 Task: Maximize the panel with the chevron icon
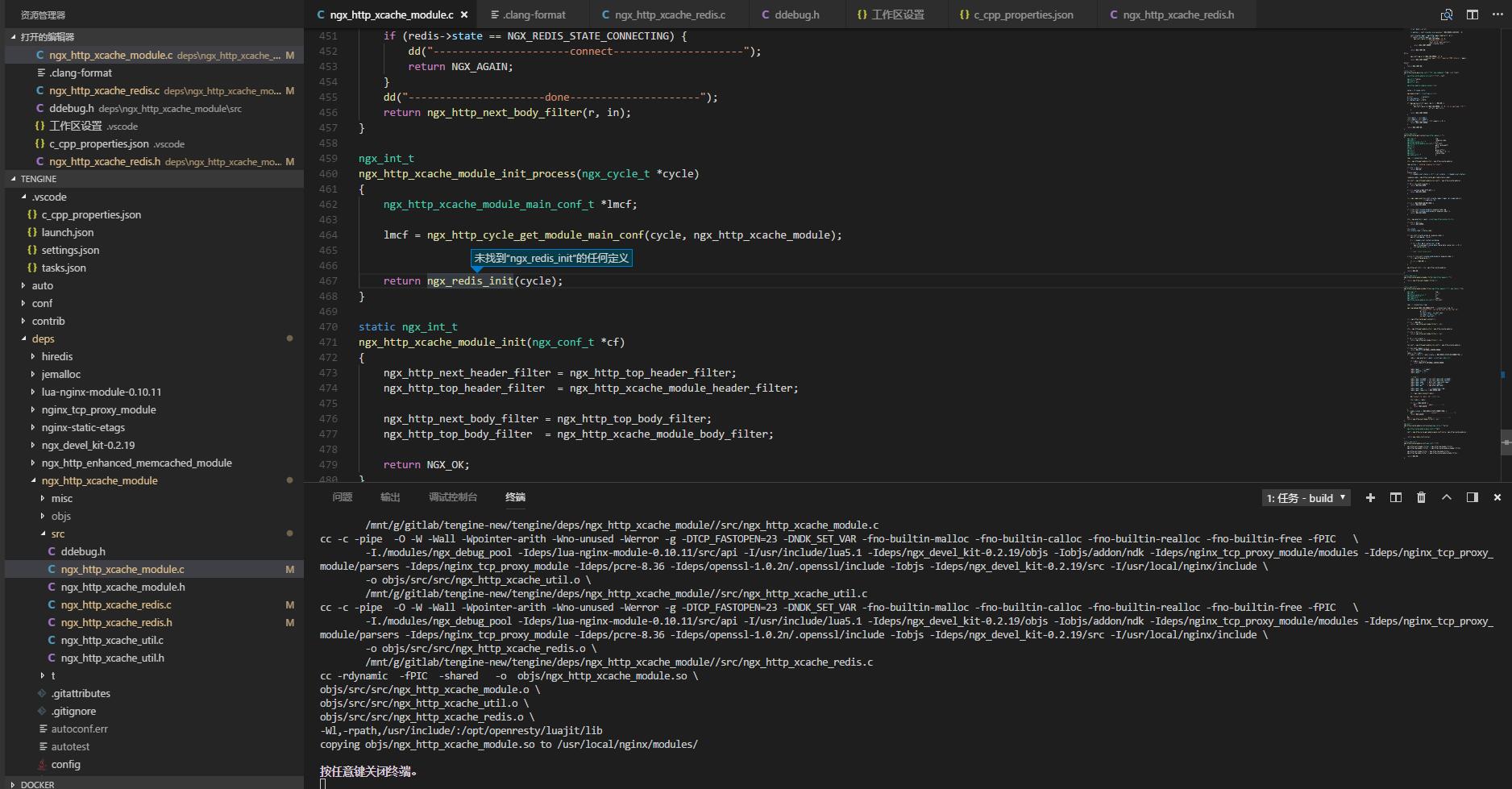coord(1446,497)
